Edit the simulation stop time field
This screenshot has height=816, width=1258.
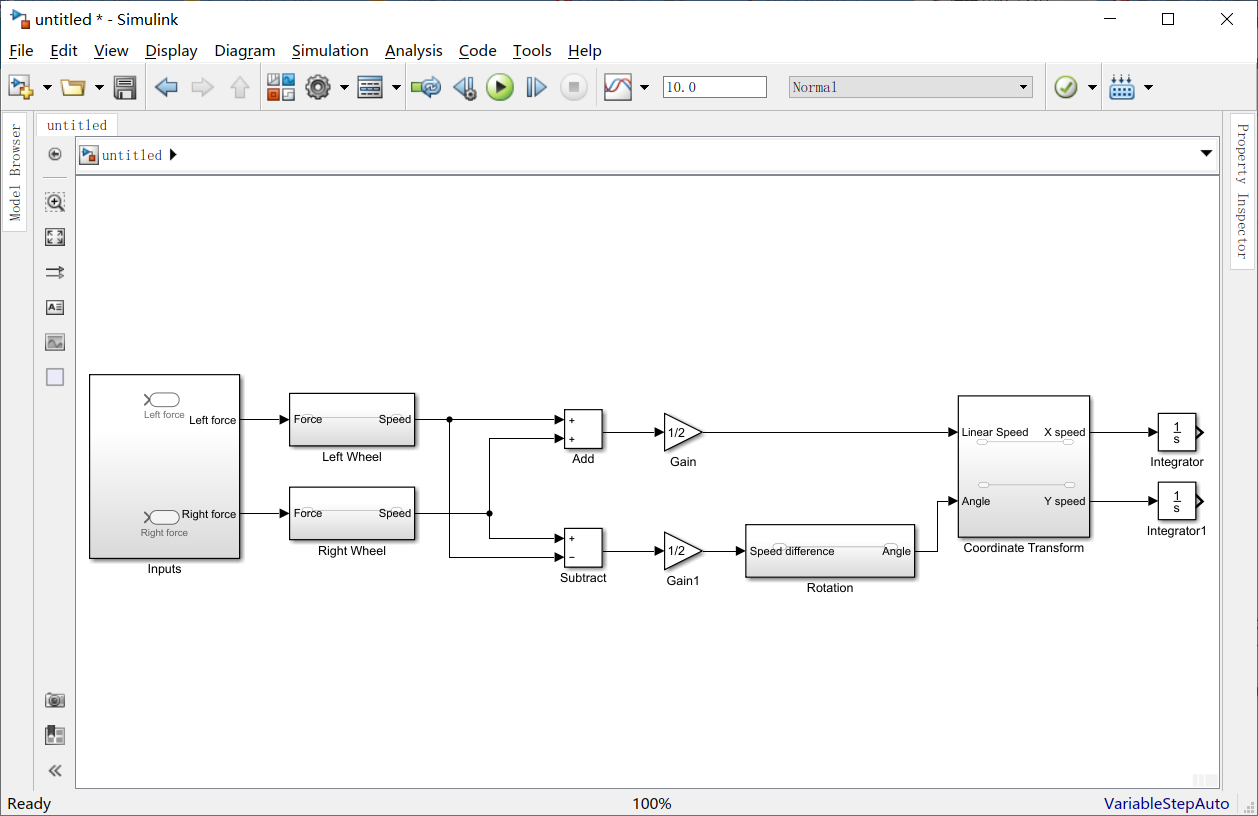point(714,86)
